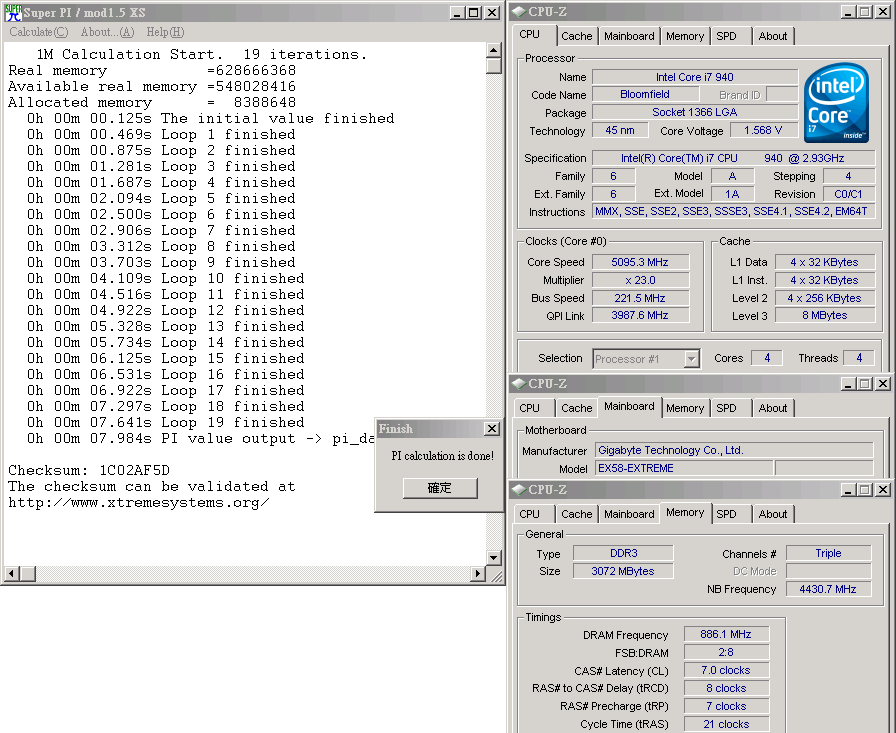Click the Level 3 cache value 8 MBytes

(825, 315)
